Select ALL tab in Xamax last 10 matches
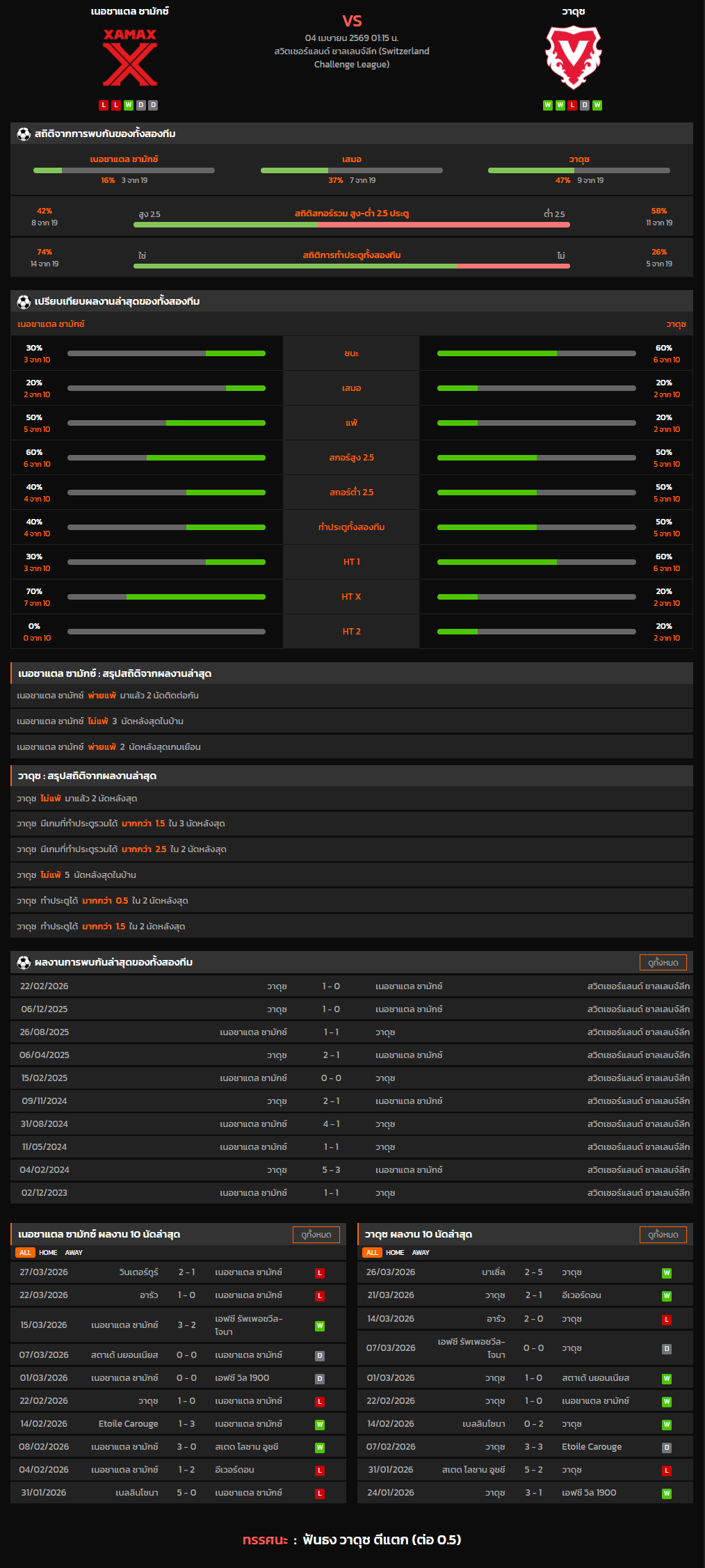 click(25, 1252)
